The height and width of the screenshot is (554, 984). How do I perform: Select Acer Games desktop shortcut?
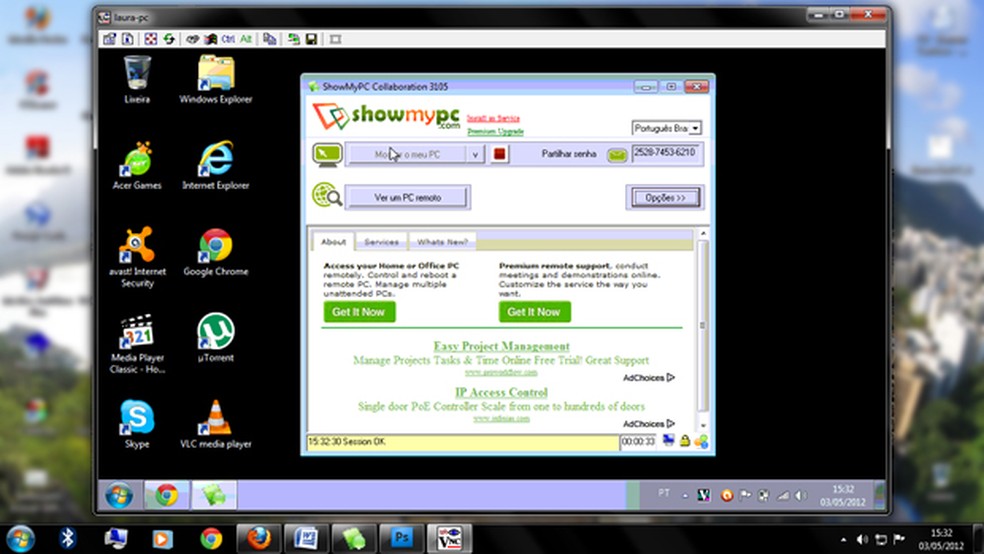tap(137, 165)
